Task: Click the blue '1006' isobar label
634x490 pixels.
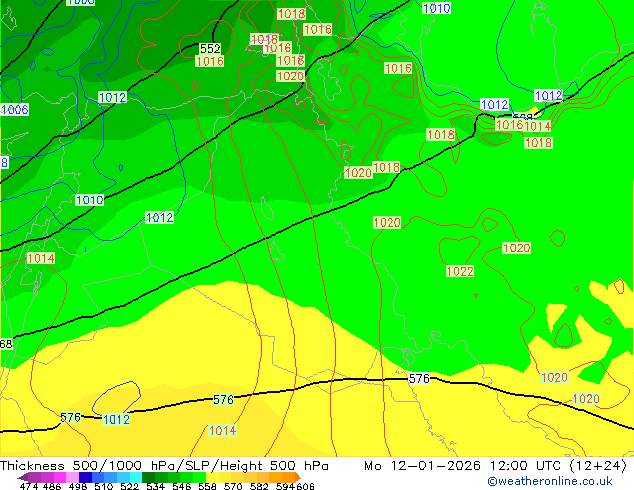Action: click(x=15, y=109)
